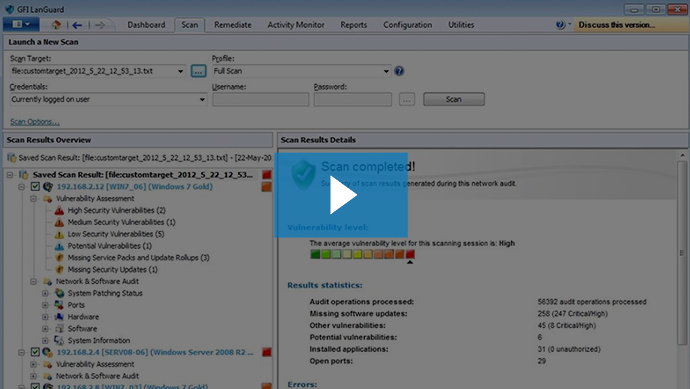Image resolution: width=690 pixels, height=389 pixels.
Task: Open the Configuration tab
Action: (407, 25)
